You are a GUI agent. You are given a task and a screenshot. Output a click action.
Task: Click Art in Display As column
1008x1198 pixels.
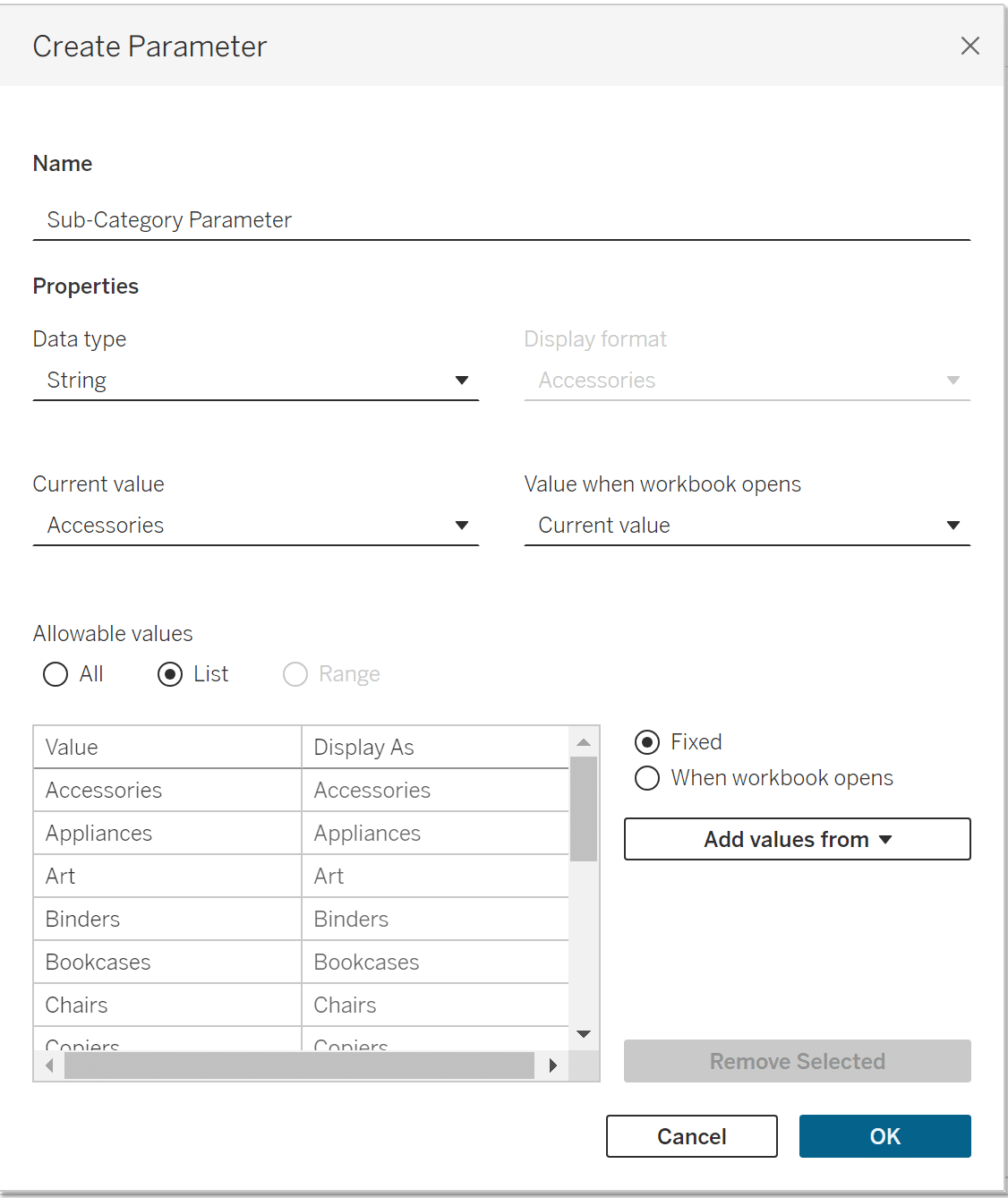435,876
